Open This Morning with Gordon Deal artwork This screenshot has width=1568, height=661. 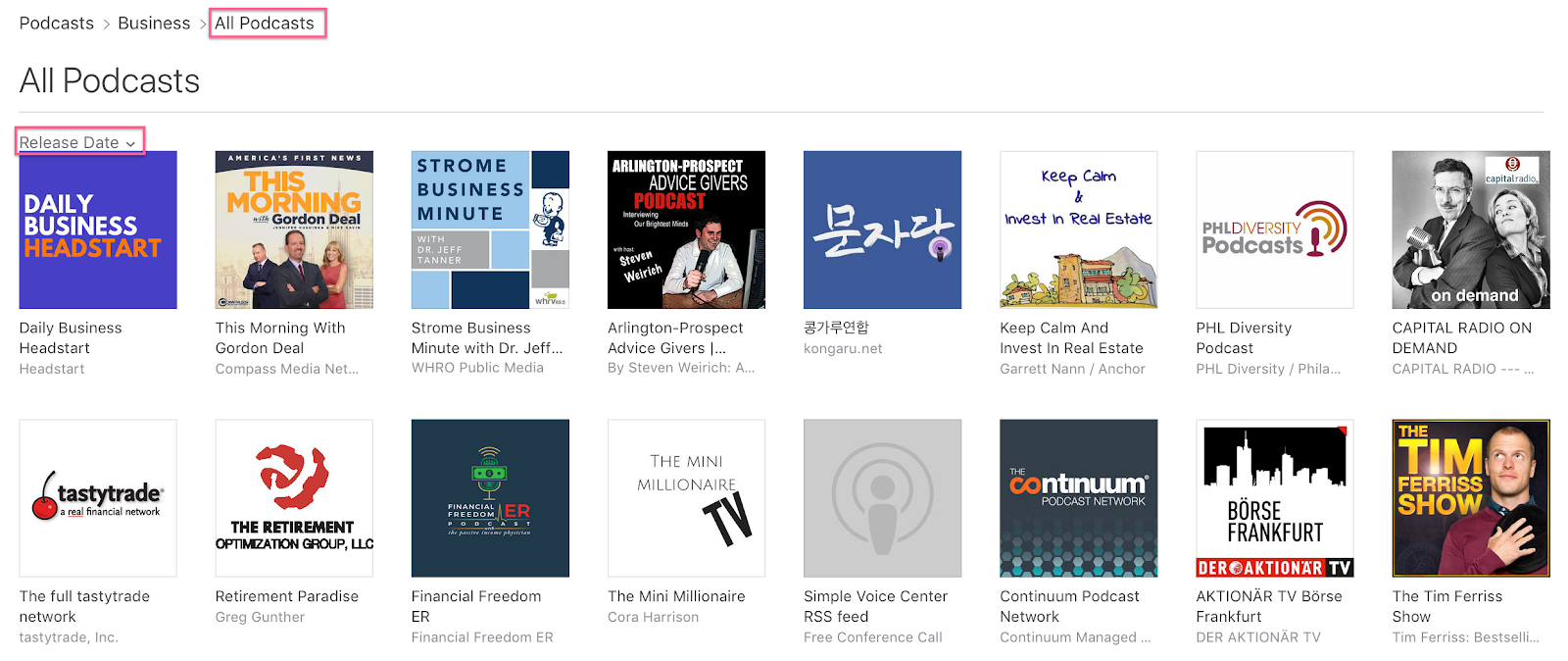click(294, 229)
